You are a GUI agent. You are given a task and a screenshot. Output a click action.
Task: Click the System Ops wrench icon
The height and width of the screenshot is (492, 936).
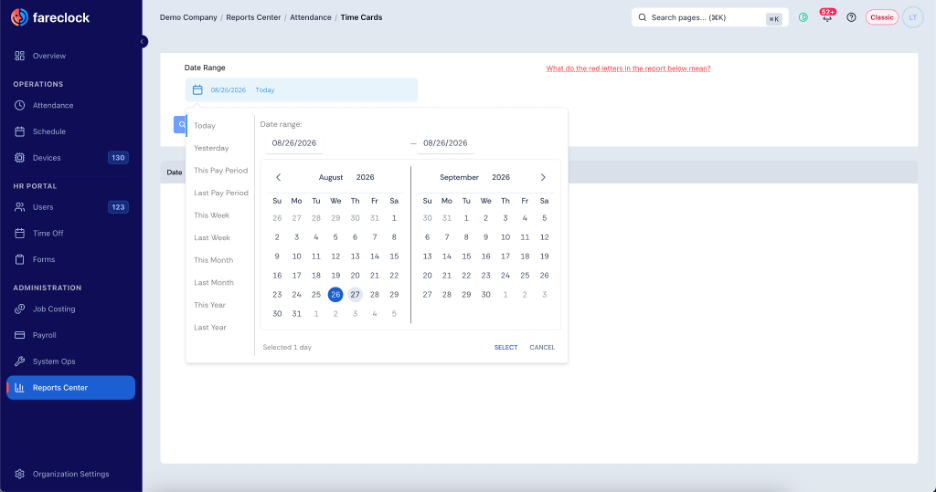[x=20, y=361]
